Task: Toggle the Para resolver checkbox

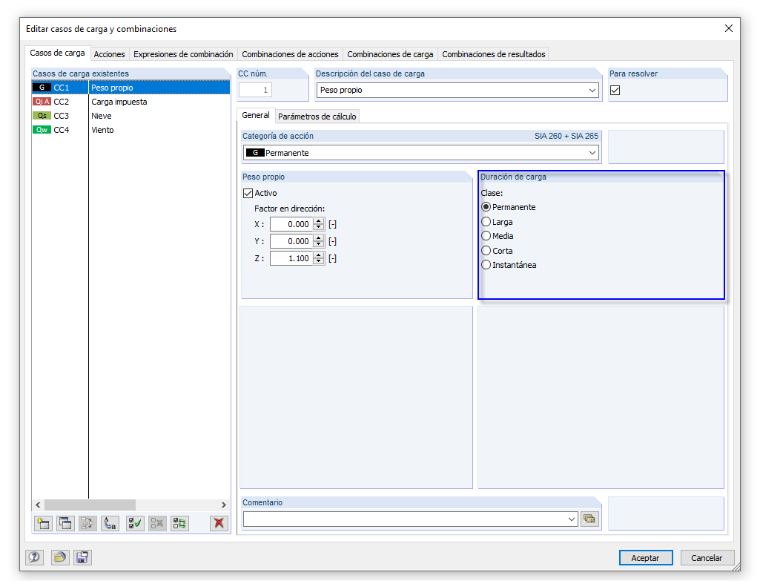Action: [615, 90]
